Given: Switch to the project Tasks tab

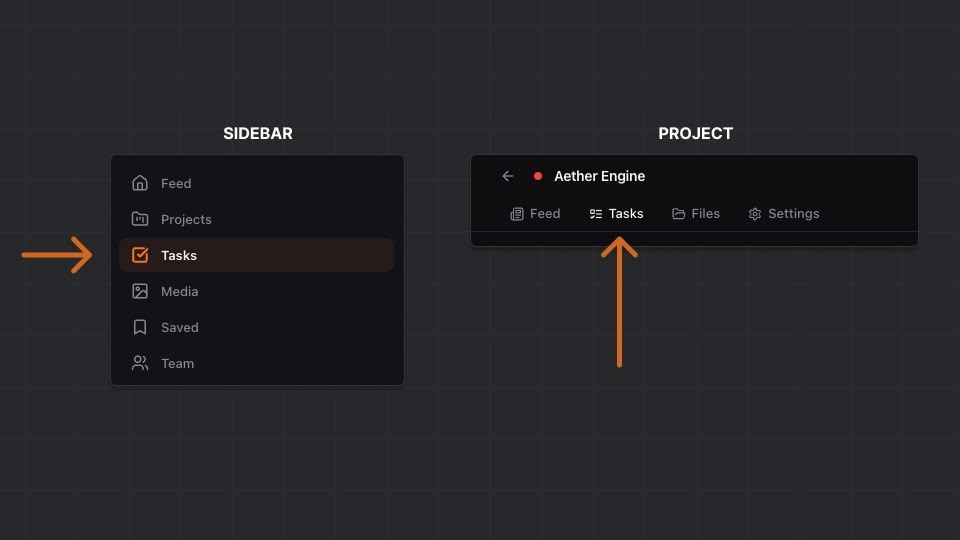Looking at the screenshot, I should (617, 214).
